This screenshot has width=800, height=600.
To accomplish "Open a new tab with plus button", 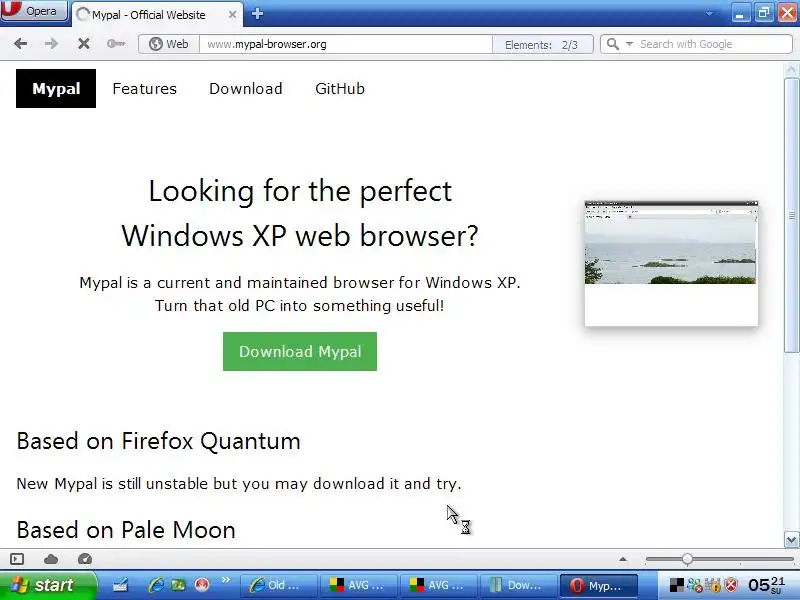I will point(257,14).
